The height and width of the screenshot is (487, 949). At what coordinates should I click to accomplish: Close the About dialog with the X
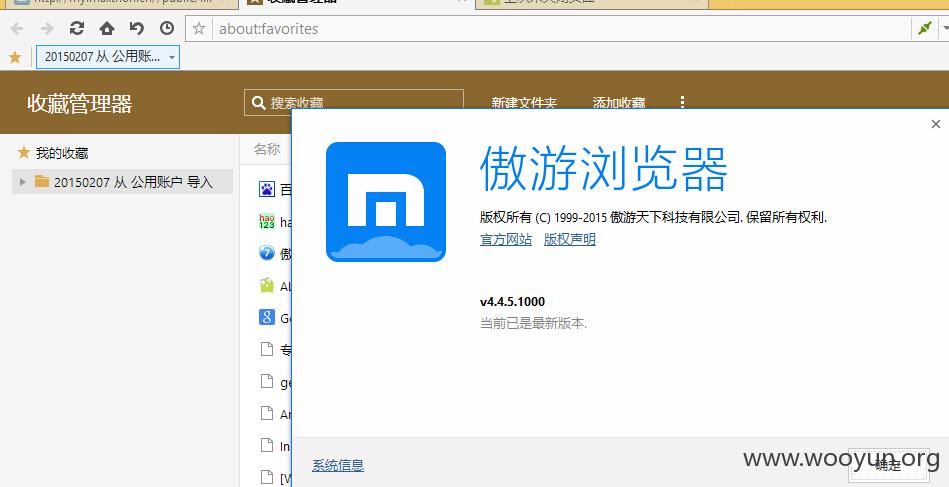tap(936, 124)
